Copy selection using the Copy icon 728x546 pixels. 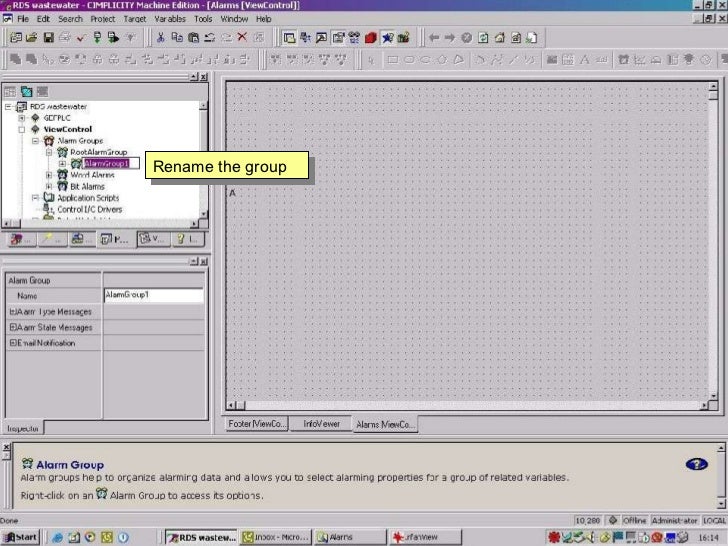(x=177, y=38)
